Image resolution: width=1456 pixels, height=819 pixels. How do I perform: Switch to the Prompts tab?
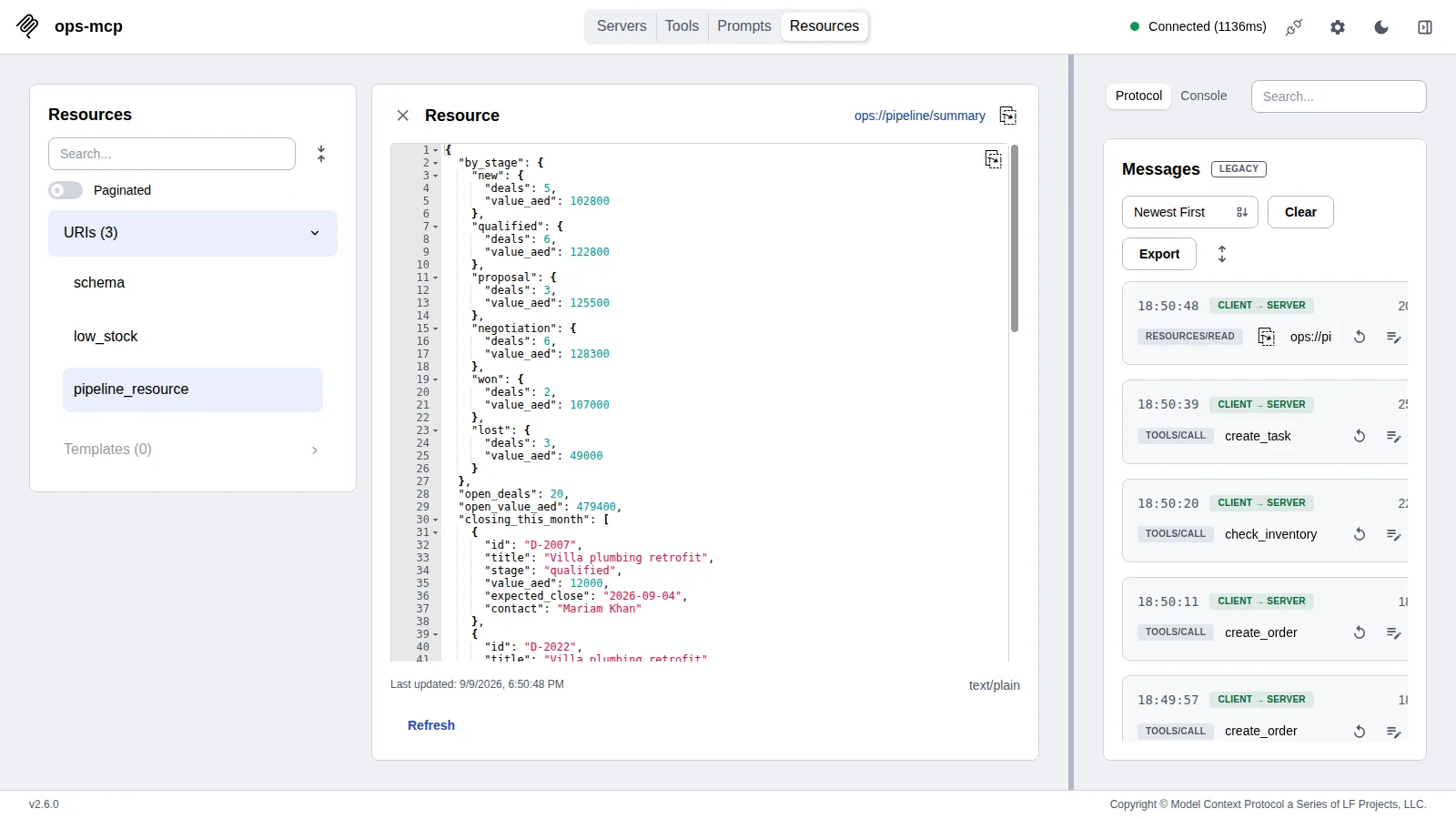pyautogui.click(x=743, y=26)
